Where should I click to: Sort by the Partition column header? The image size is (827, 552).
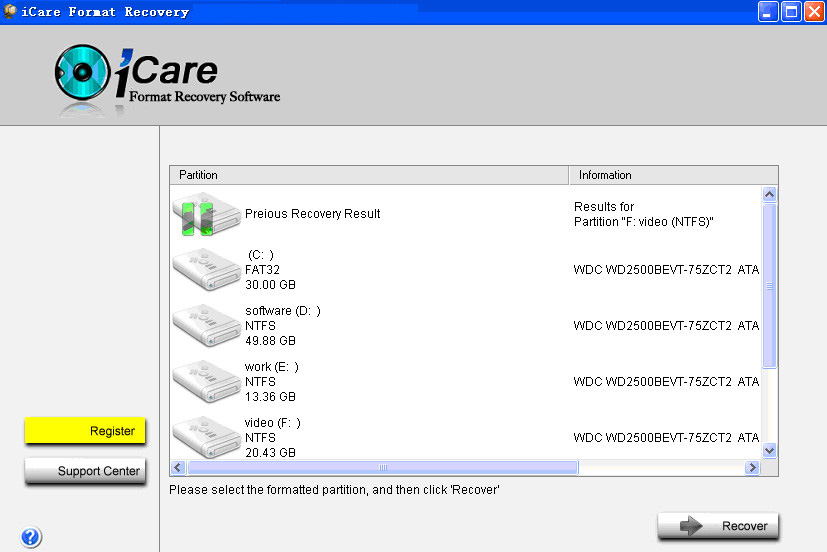(369, 175)
